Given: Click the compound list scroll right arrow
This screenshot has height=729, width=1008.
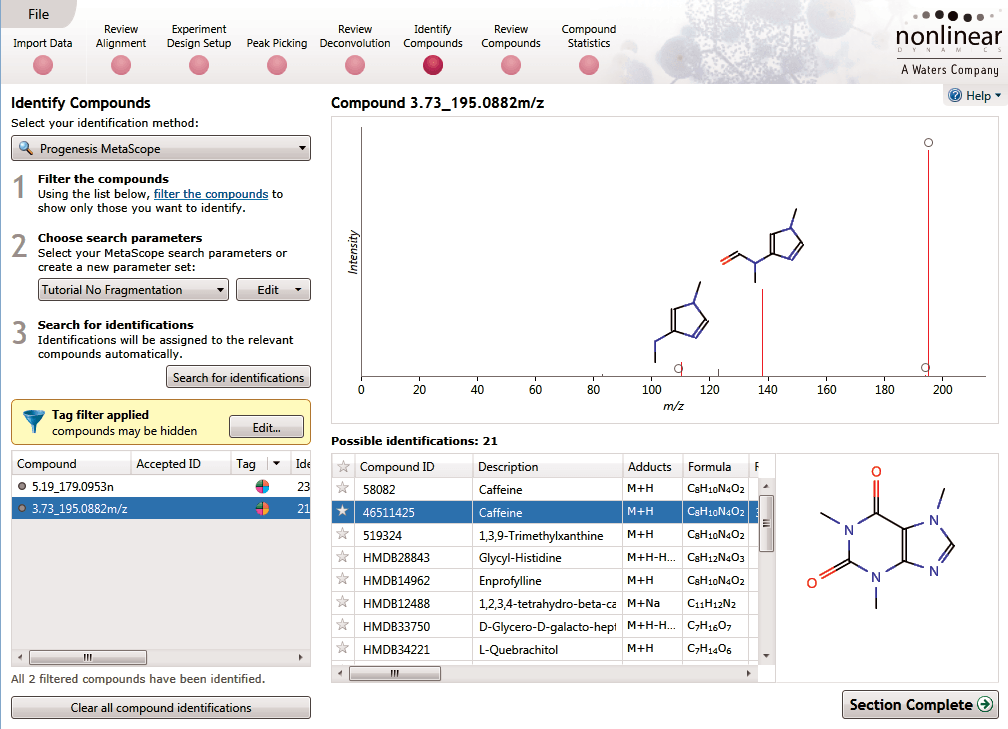Looking at the screenshot, I should coord(300,657).
